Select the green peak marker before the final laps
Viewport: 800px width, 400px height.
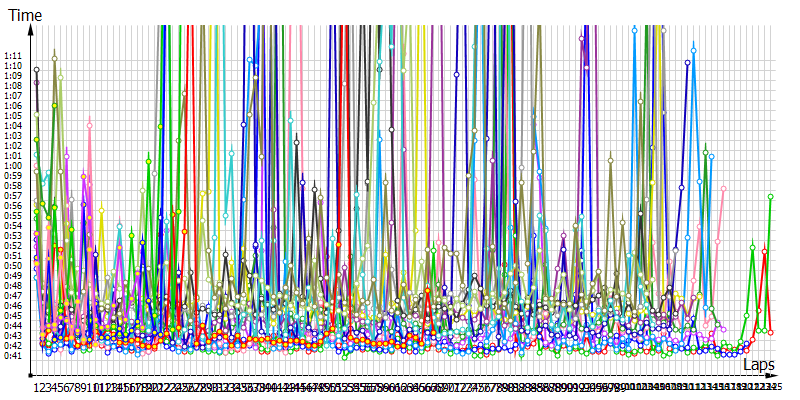[x=753, y=246]
